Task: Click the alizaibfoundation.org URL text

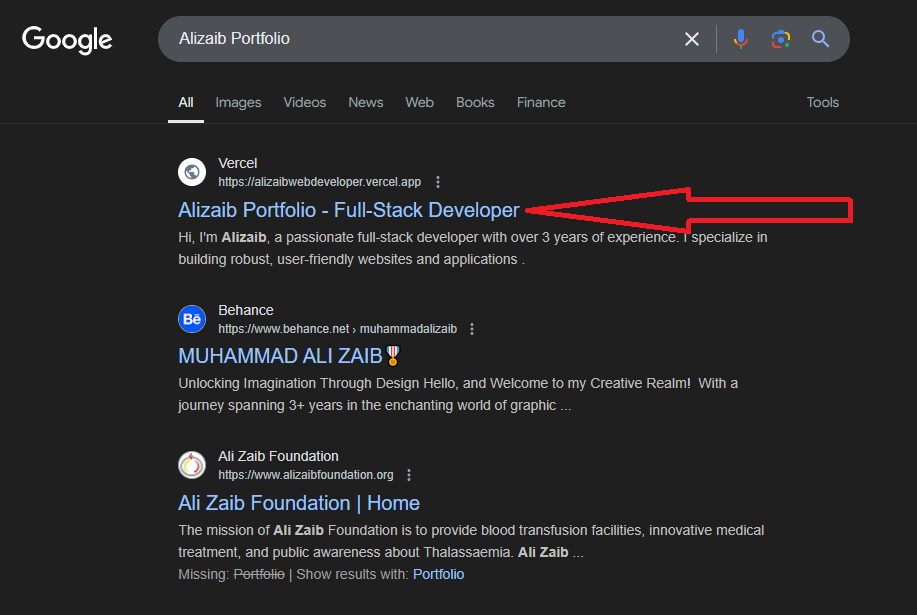Action: click(306, 475)
